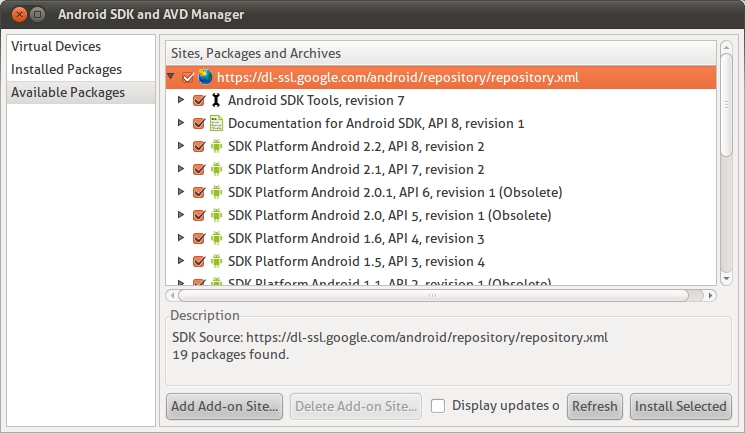745x433 pixels.
Task: Uncheck SDK Platform Android 1.6 checkbox
Action: [199, 238]
